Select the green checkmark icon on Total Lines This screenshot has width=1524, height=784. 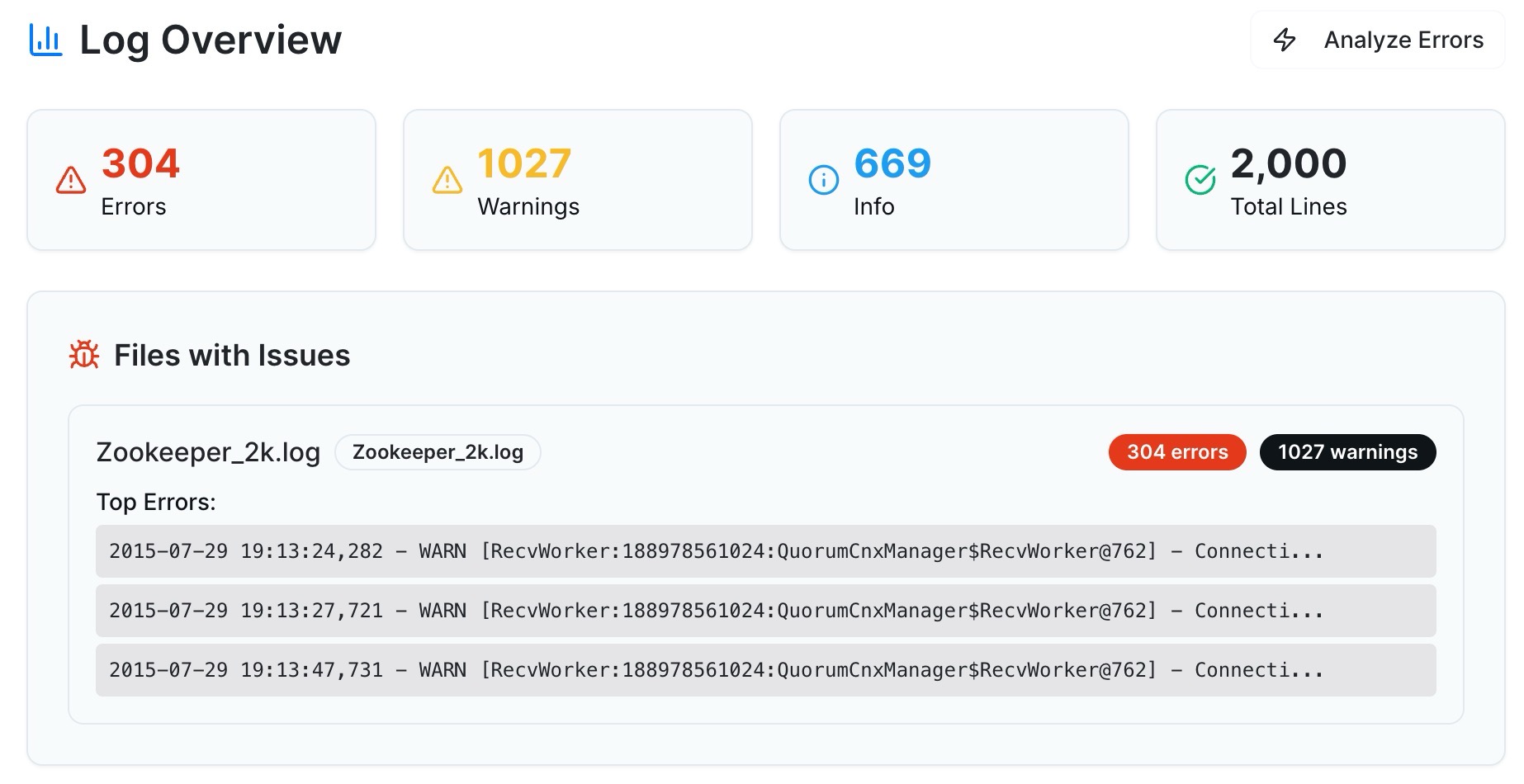[x=1201, y=178]
